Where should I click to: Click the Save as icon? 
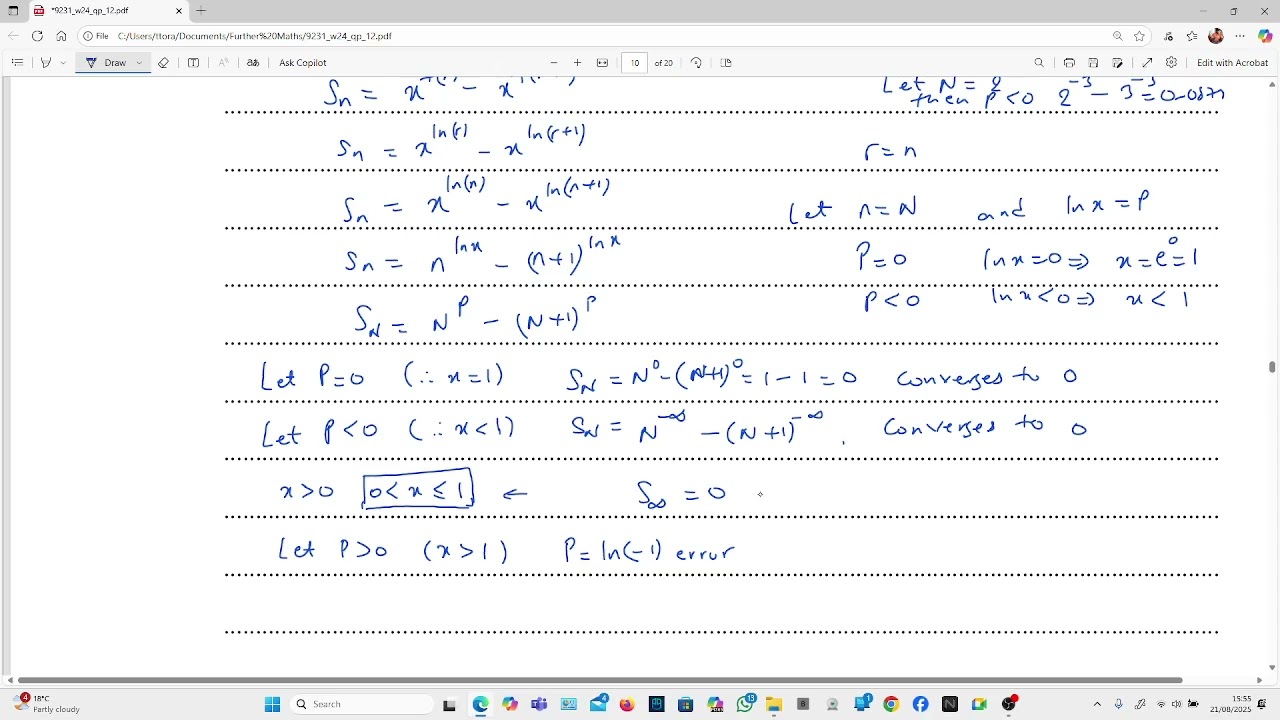(1117, 62)
